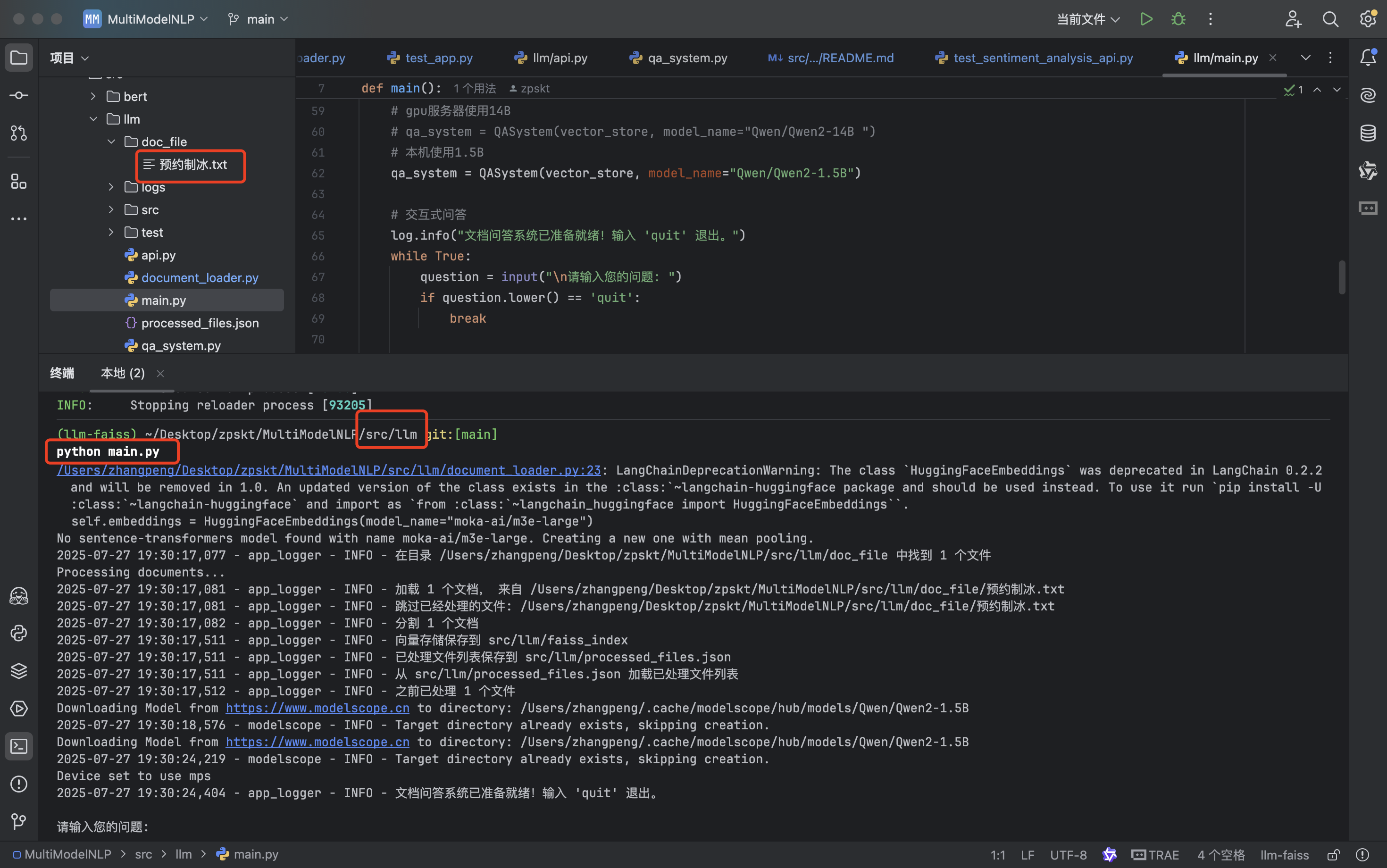Expand the logs folder

point(111,187)
